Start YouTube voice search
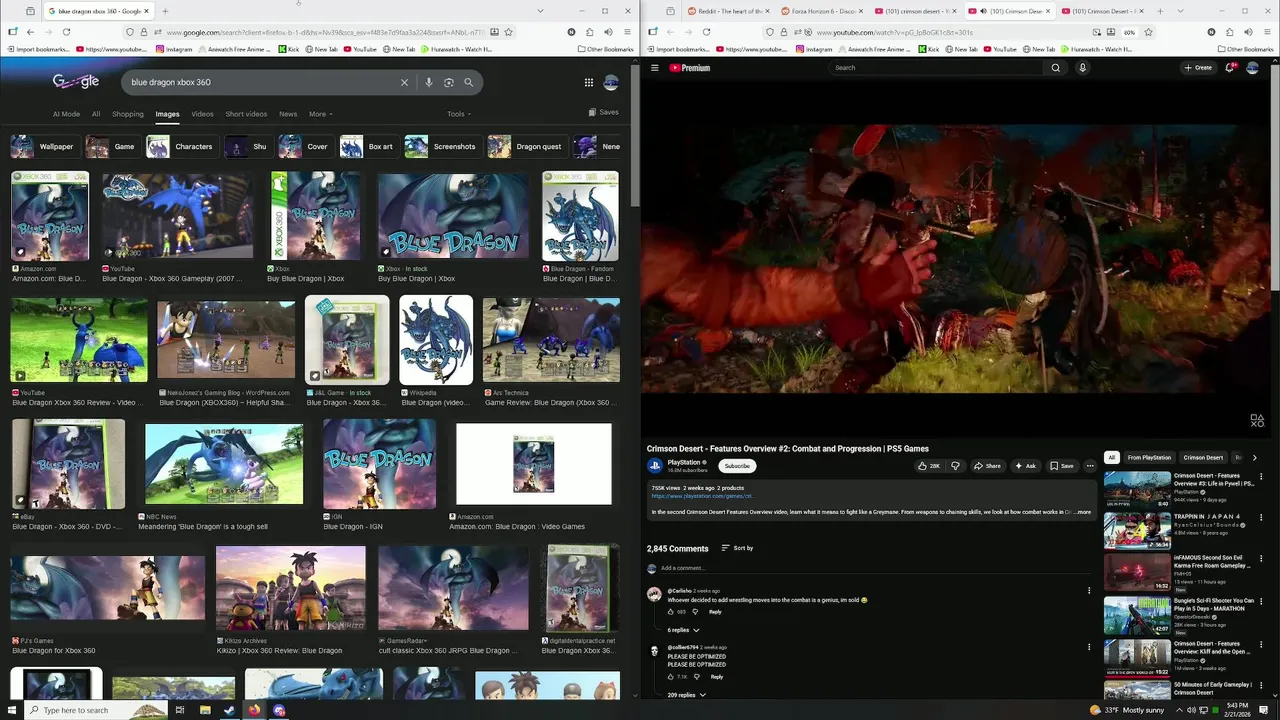 pyautogui.click(x=1082, y=68)
